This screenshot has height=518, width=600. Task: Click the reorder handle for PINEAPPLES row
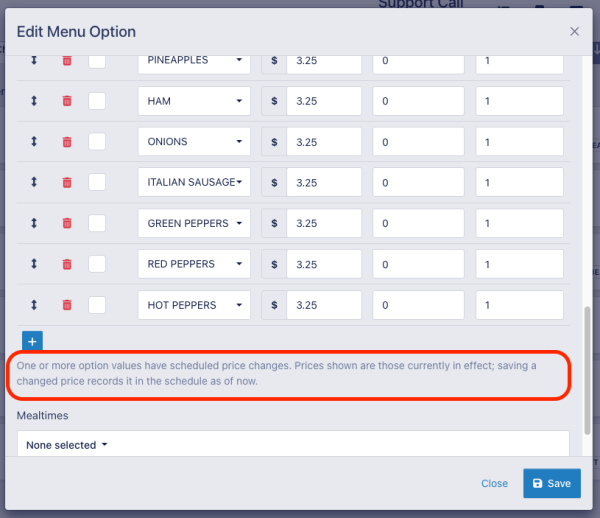34,60
